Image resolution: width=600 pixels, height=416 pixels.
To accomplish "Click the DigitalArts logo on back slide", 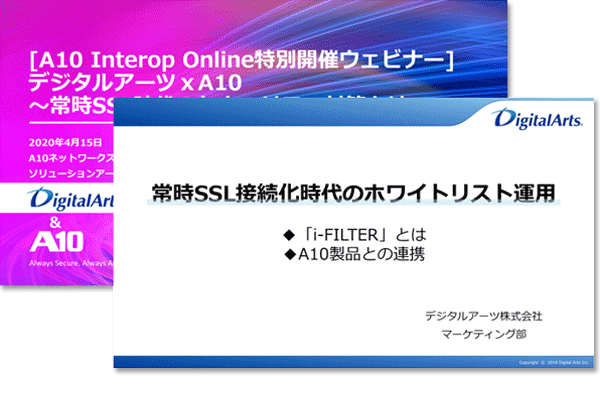I will (x=70, y=199).
